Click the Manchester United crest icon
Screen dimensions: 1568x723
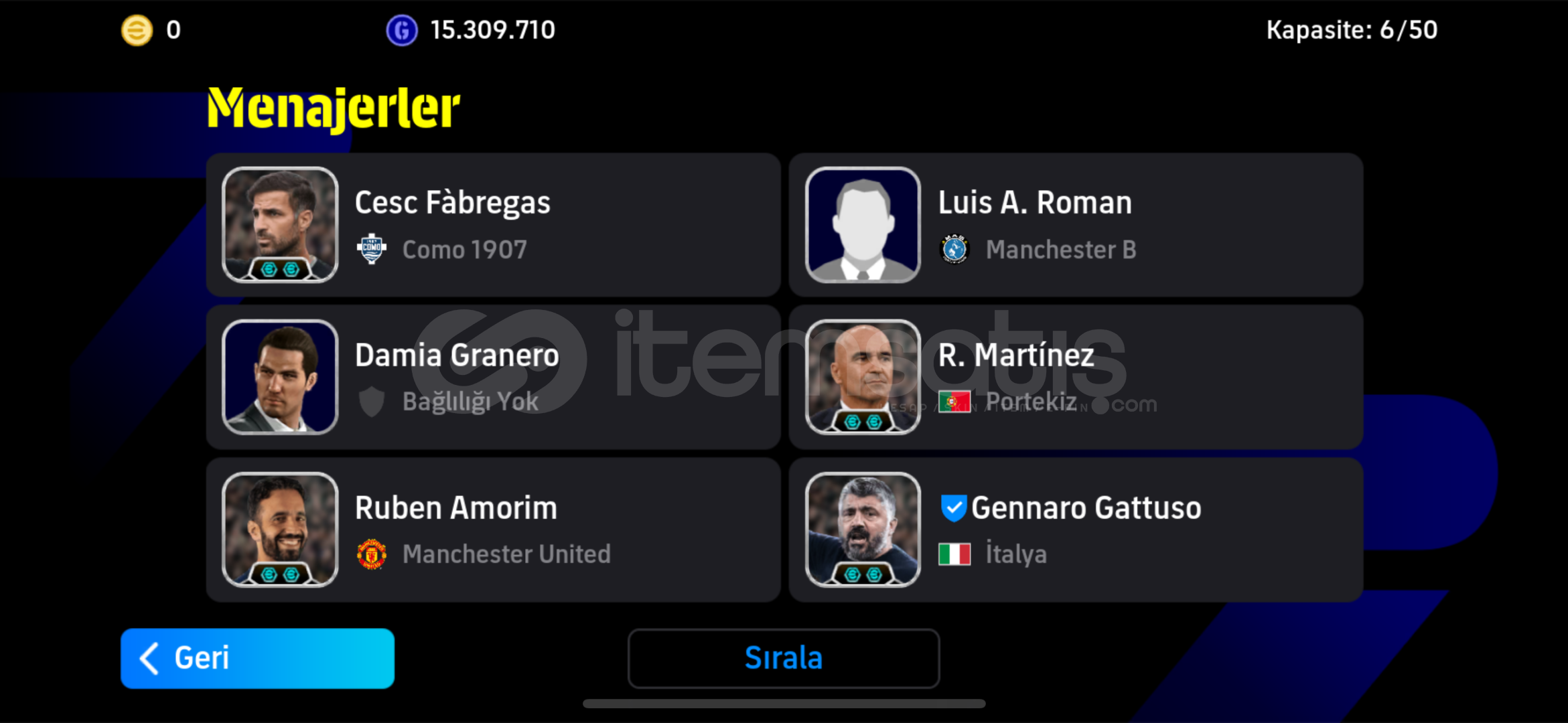(372, 554)
